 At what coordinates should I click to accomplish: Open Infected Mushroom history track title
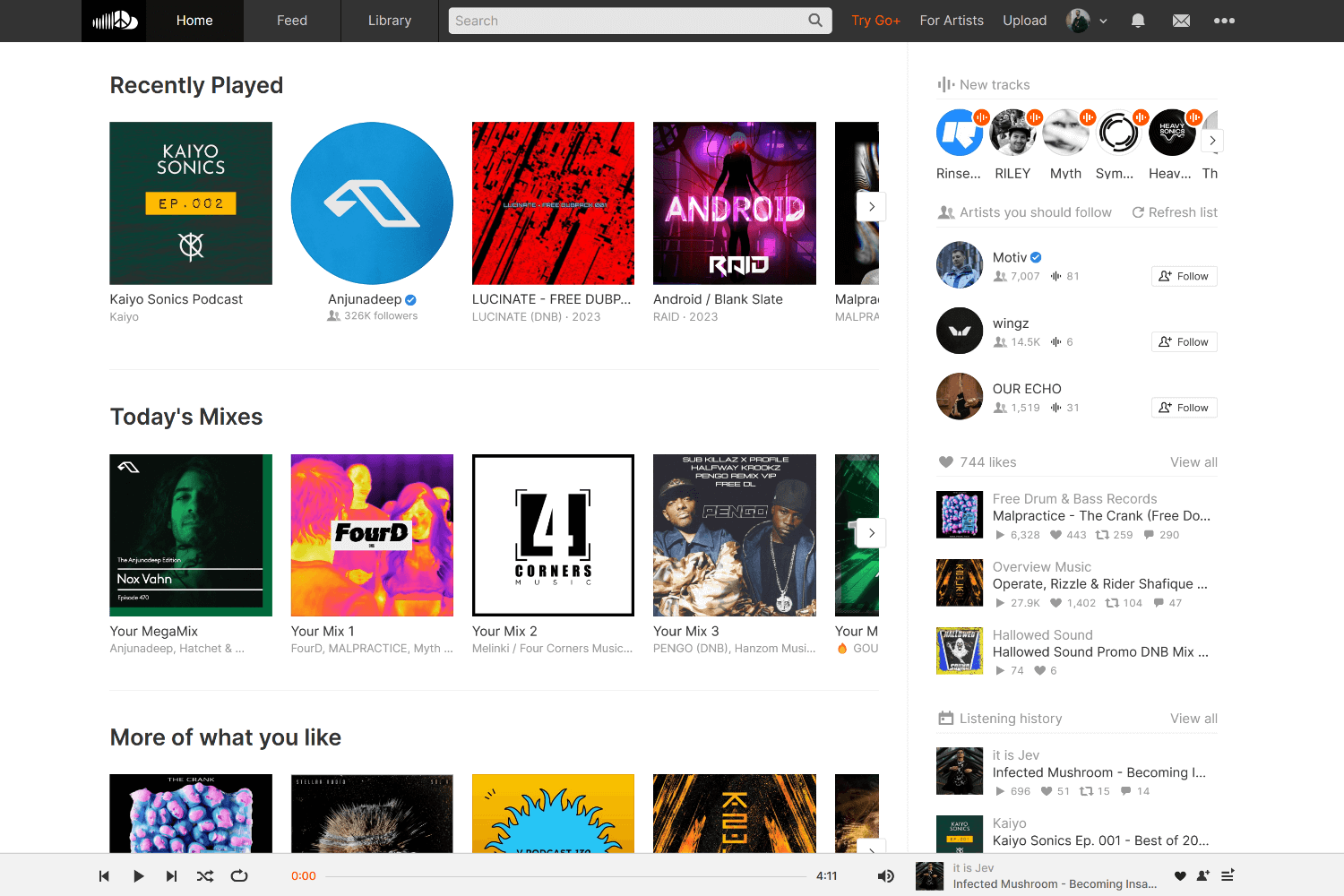pyautogui.click(x=1099, y=772)
